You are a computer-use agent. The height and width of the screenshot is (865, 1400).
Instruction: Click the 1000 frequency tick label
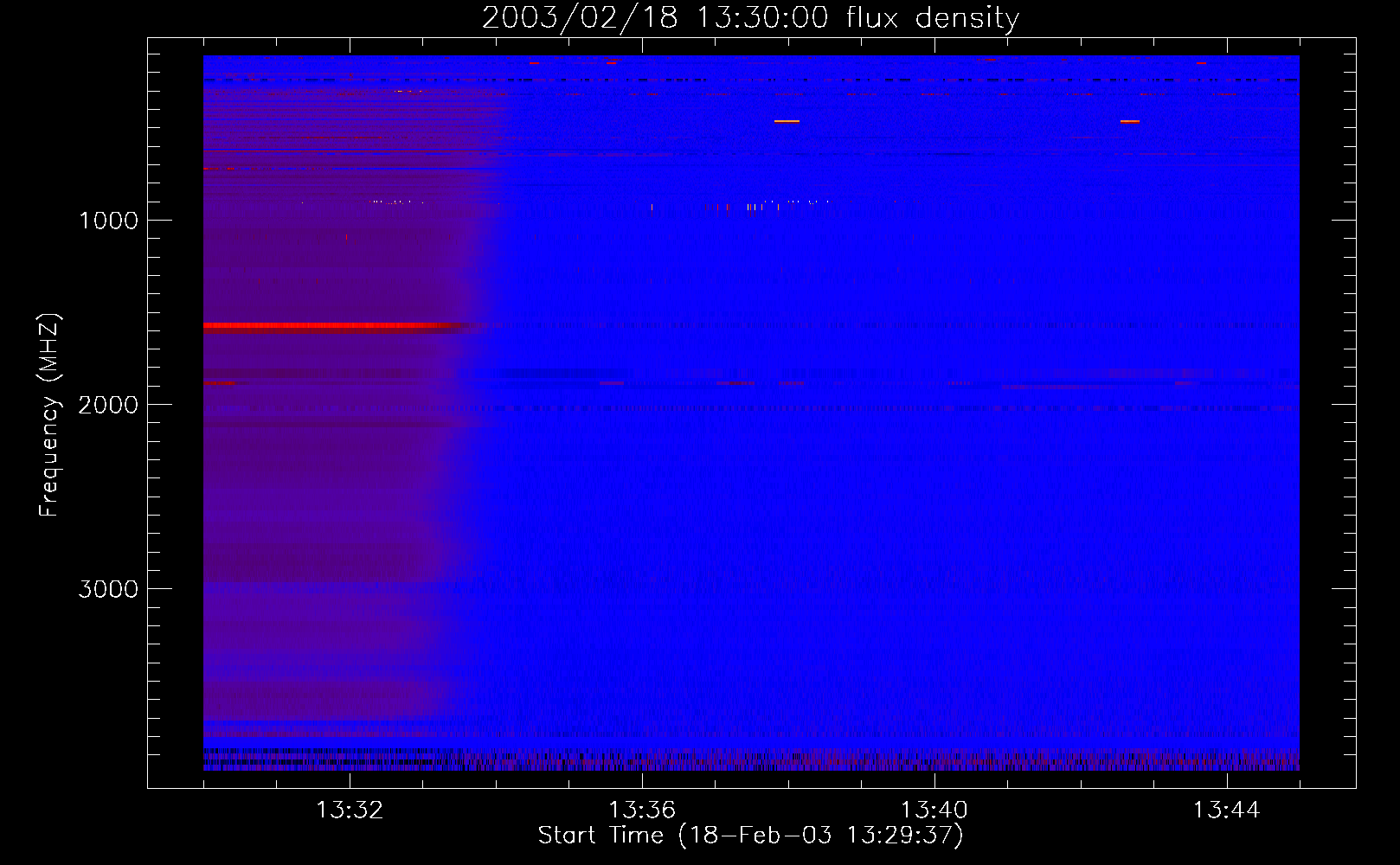(108, 221)
